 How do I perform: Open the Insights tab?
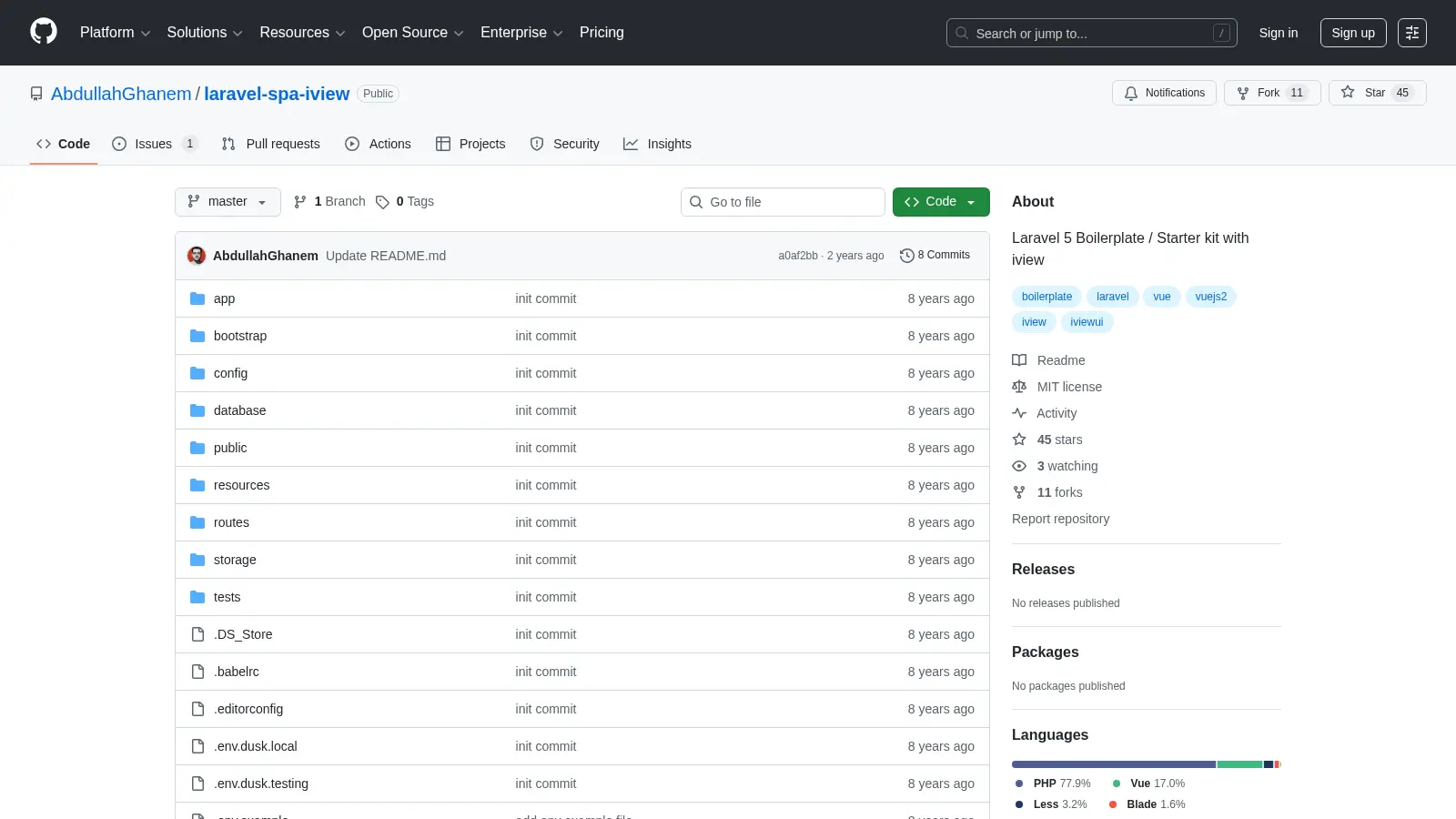coord(657,144)
